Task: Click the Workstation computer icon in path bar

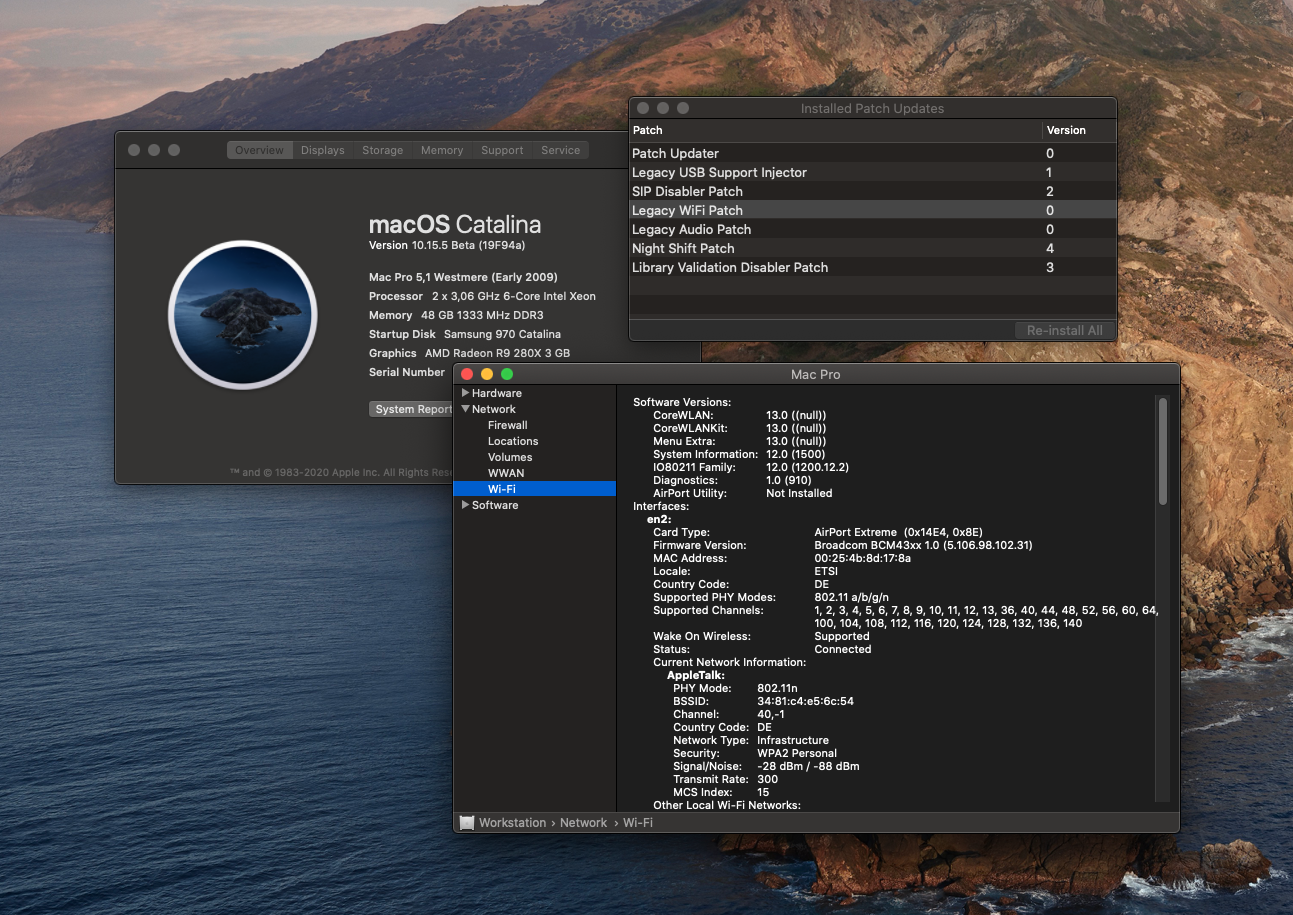Action: (x=467, y=822)
